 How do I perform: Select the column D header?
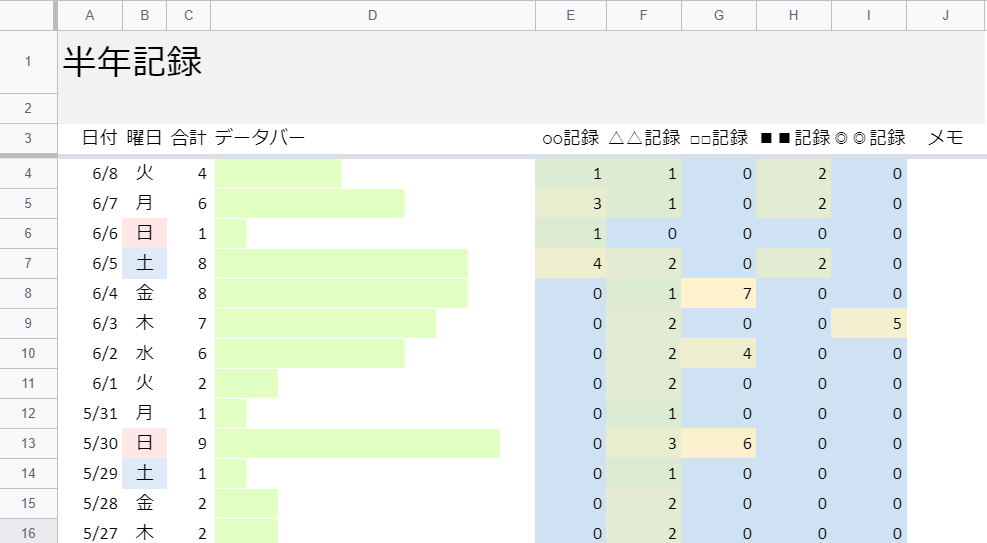(373, 15)
